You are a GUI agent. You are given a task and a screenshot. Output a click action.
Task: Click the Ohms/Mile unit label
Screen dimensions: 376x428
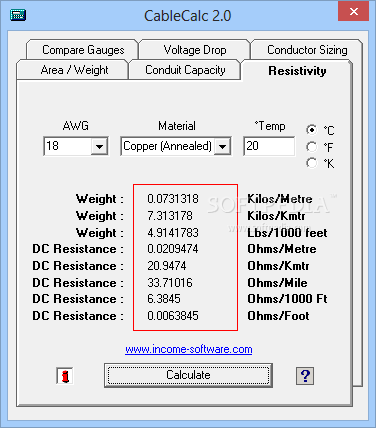277,283
